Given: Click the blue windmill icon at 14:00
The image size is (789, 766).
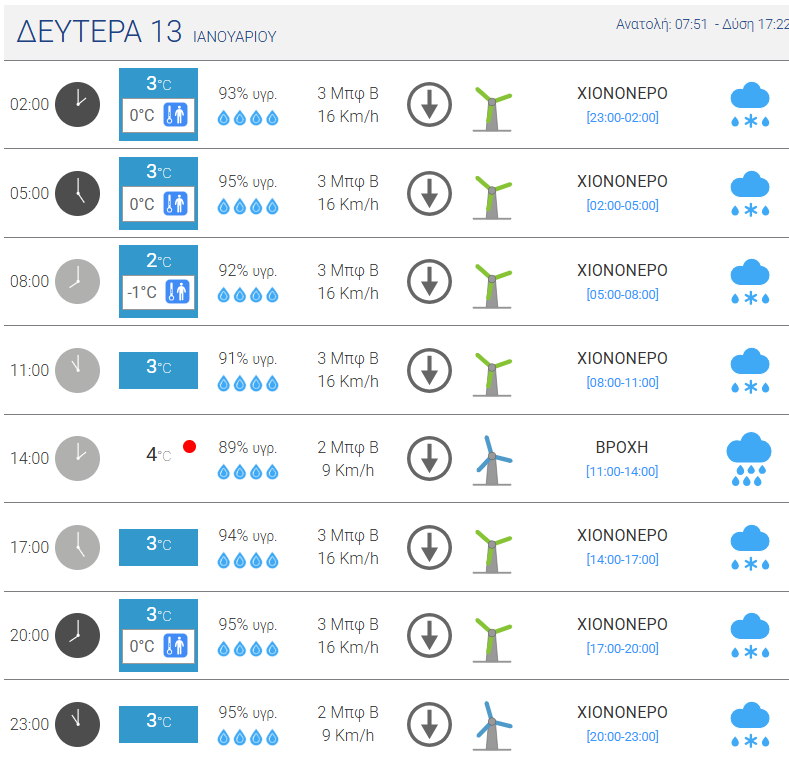Looking at the screenshot, I should coord(493,461).
